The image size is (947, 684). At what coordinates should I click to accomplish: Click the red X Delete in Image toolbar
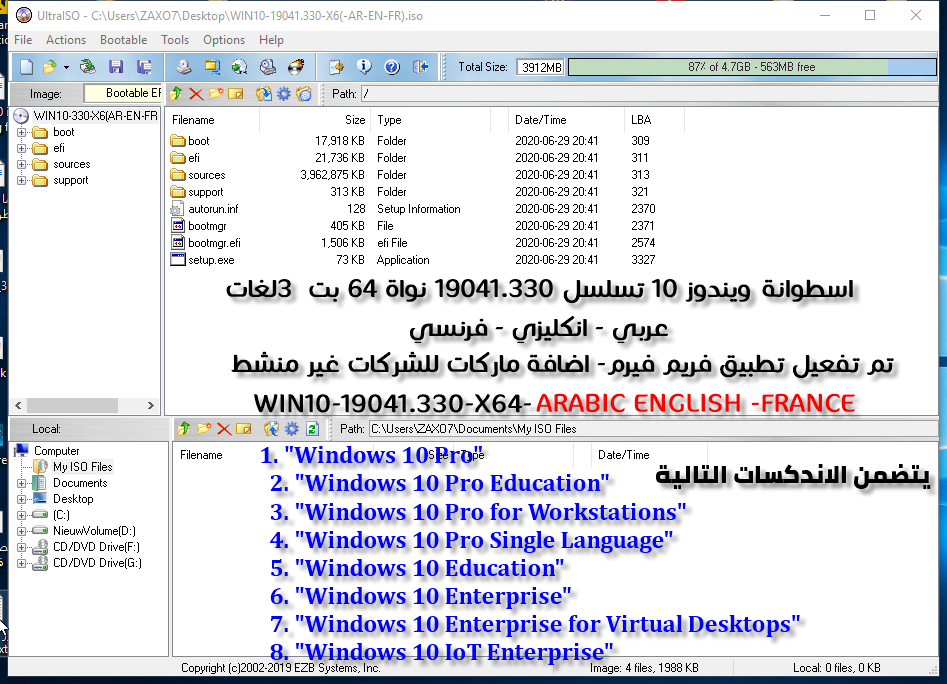(x=196, y=94)
